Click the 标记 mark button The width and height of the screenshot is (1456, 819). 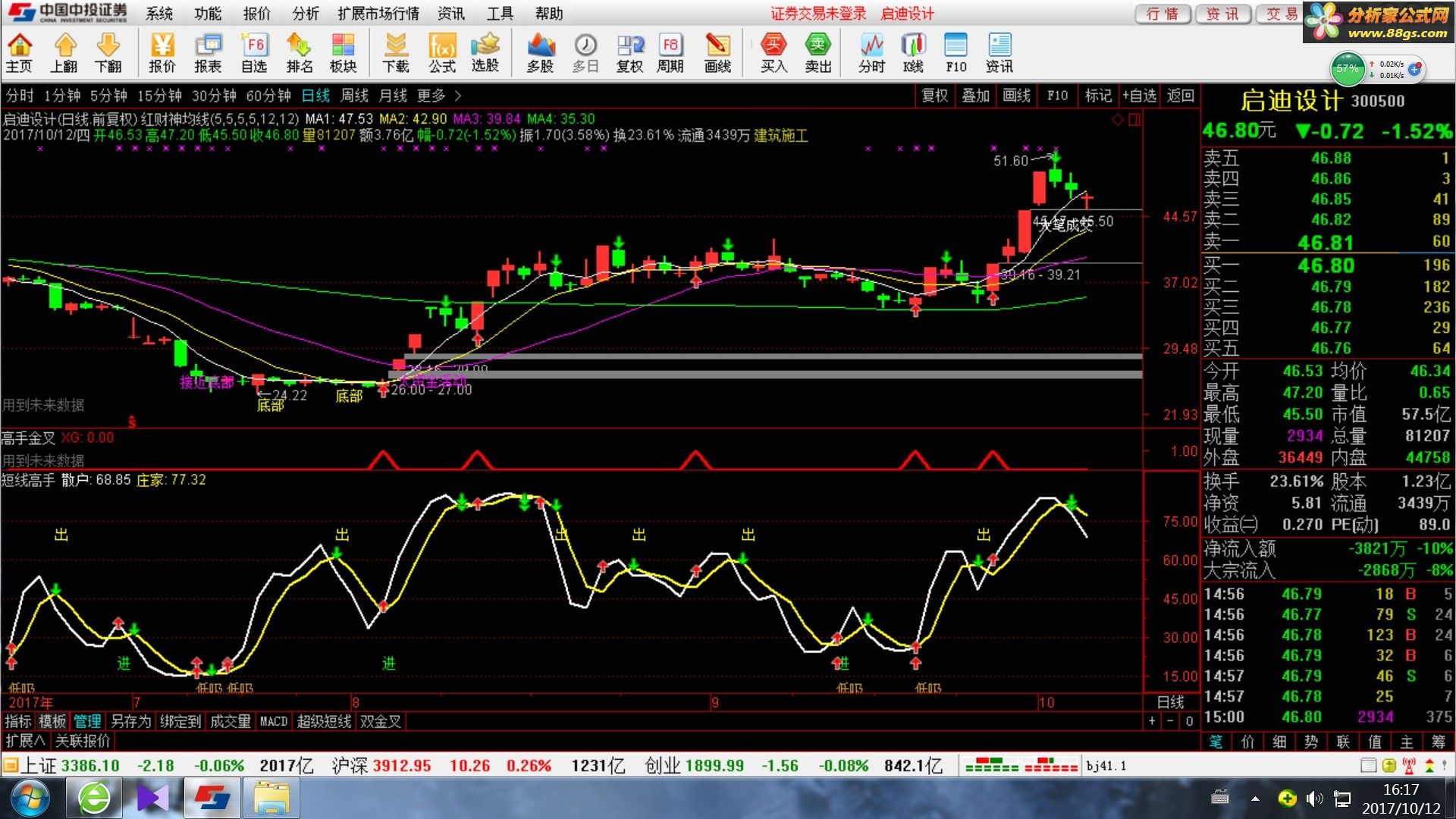1098,96
